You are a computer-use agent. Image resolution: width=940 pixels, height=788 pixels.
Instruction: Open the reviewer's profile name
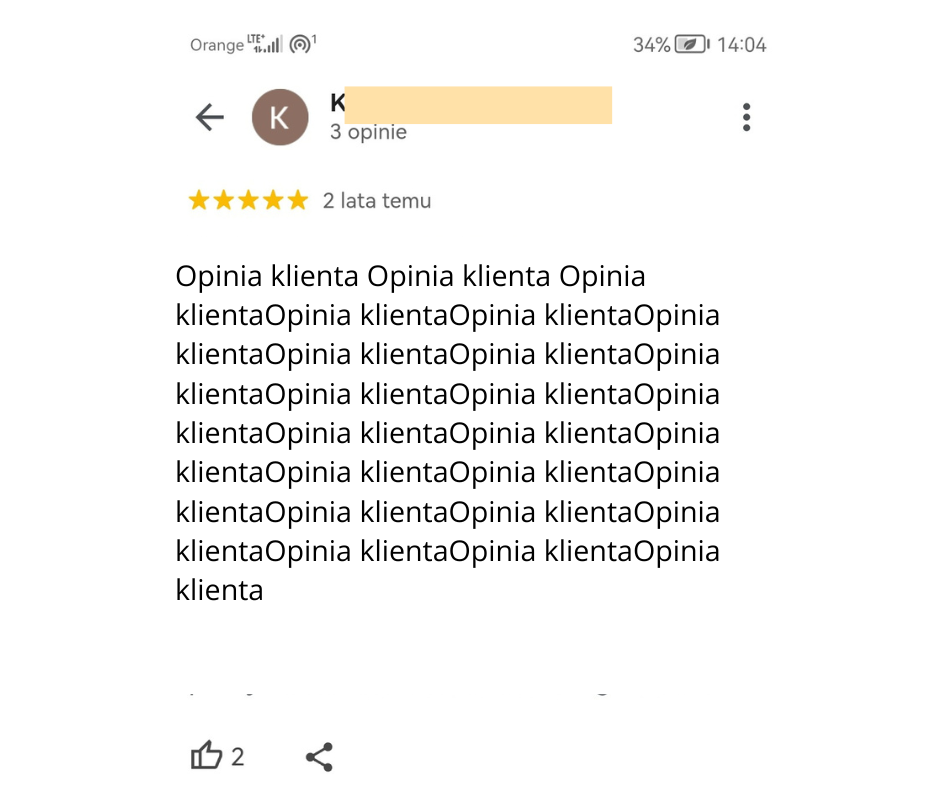pos(470,105)
